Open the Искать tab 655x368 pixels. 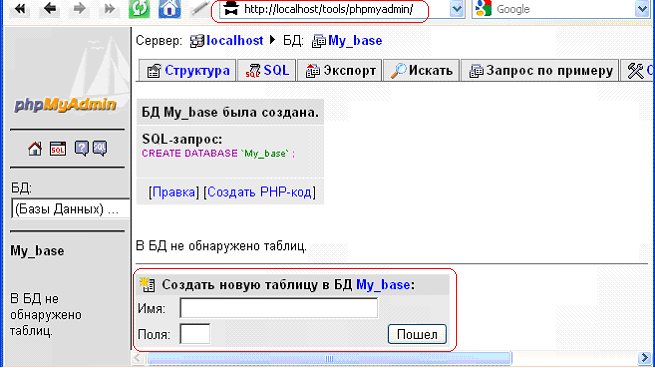(x=421, y=70)
